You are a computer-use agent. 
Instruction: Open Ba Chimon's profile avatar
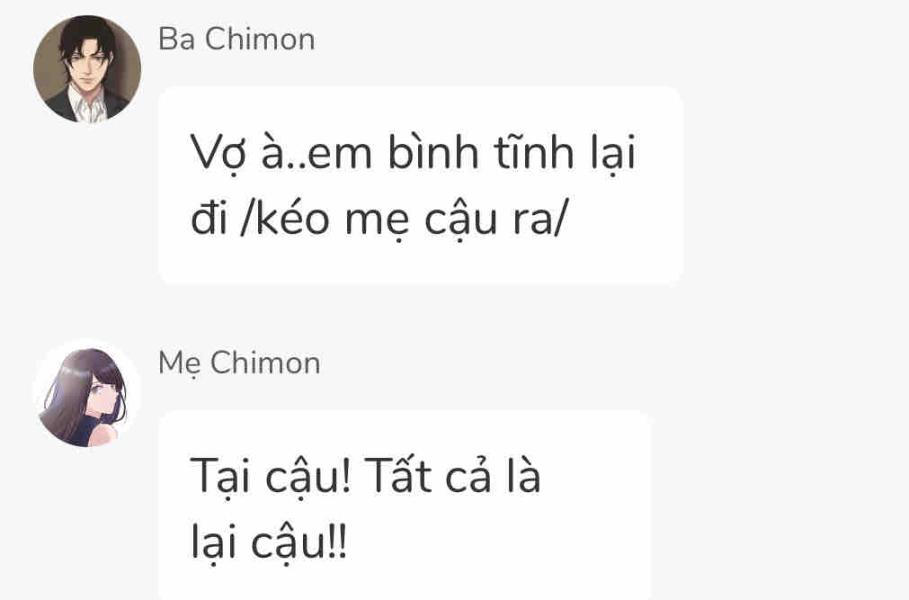pyautogui.click(x=87, y=69)
